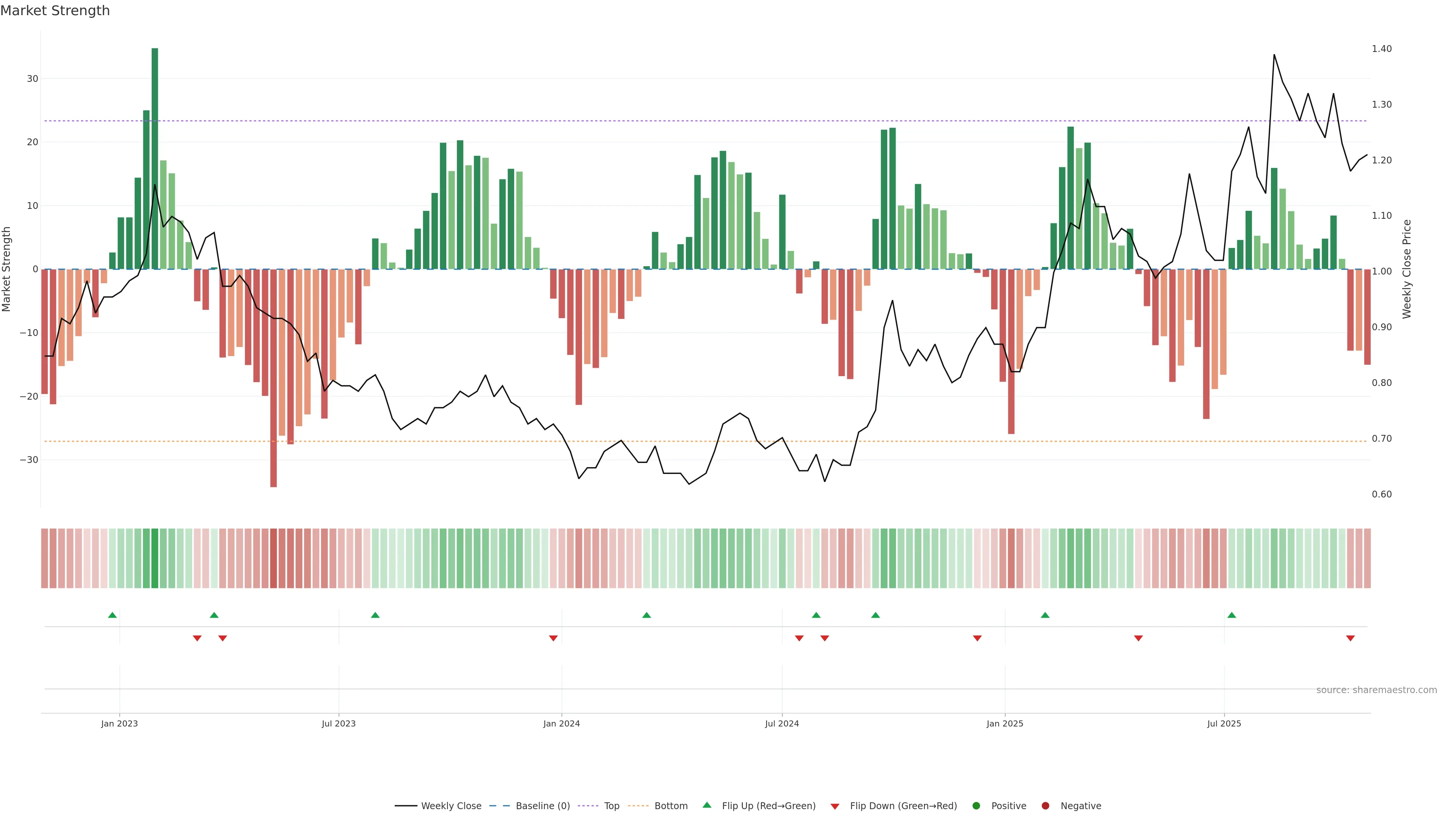The height and width of the screenshot is (819, 1456).
Task: Click the Flip Down red triangle legend icon
Action: pos(835,806)
